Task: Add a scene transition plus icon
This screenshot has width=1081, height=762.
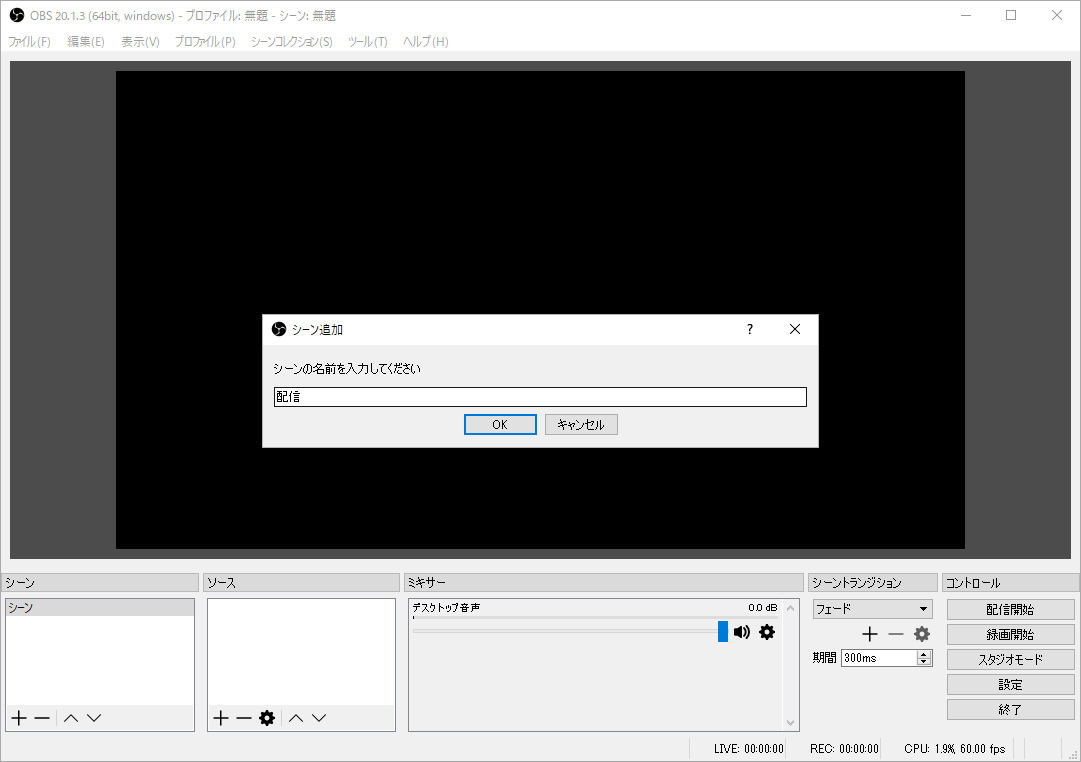Action: [x=870, y=634]
